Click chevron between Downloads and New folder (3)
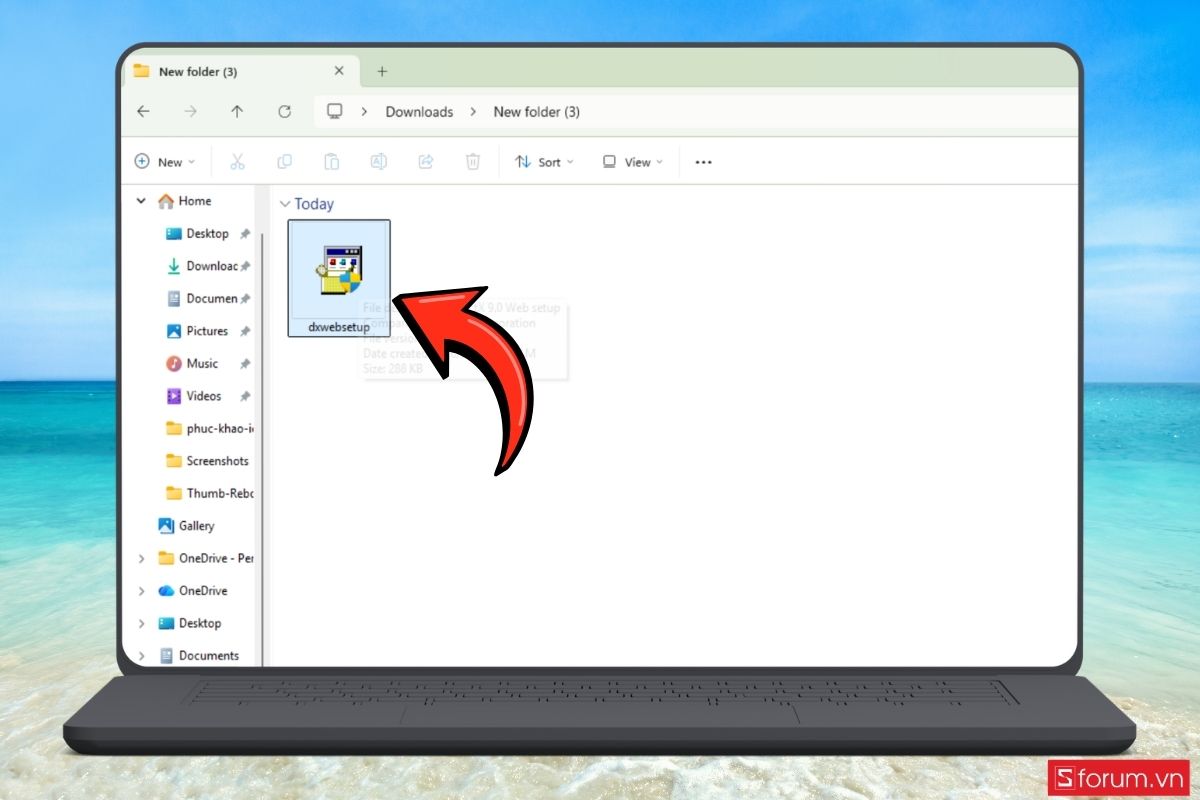Image resolution: width=1200 pixels, height=800 pixels. tap(473, 112)
